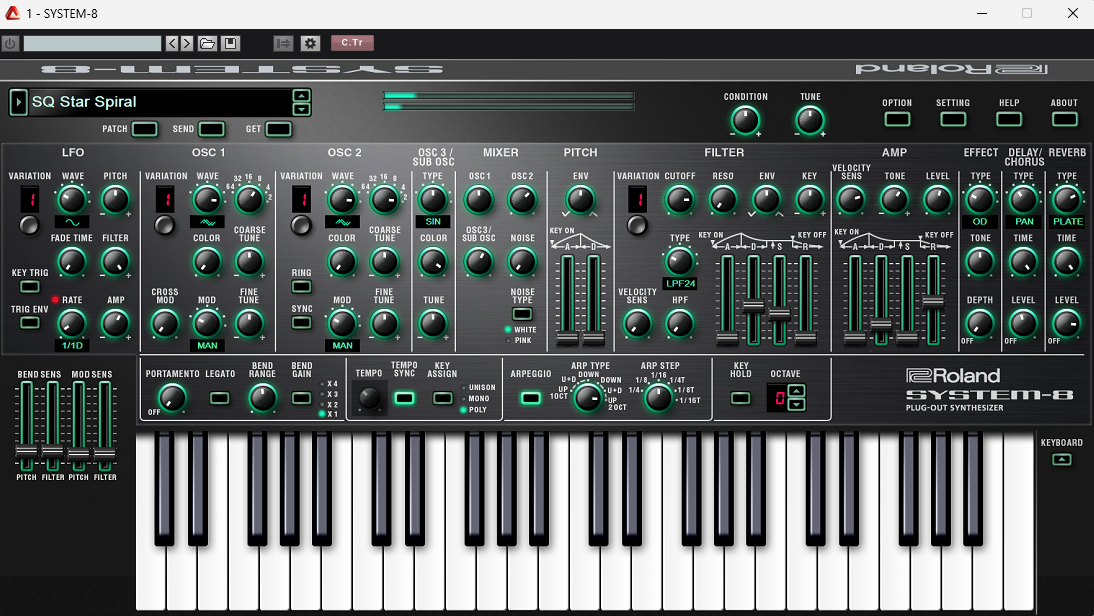Adjust the filter envelope decay slider
This screenshot has height=616, width=1094.
(753, 306)
